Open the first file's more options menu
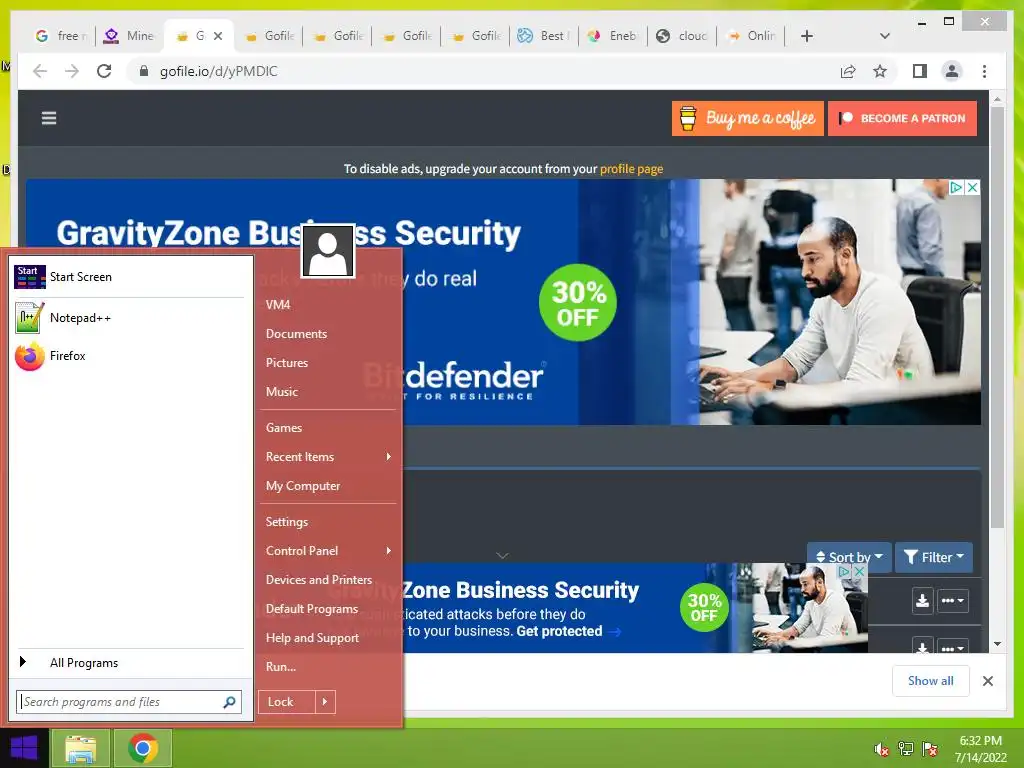Screen dimensions: 1024x768 [x=953, y=600]
